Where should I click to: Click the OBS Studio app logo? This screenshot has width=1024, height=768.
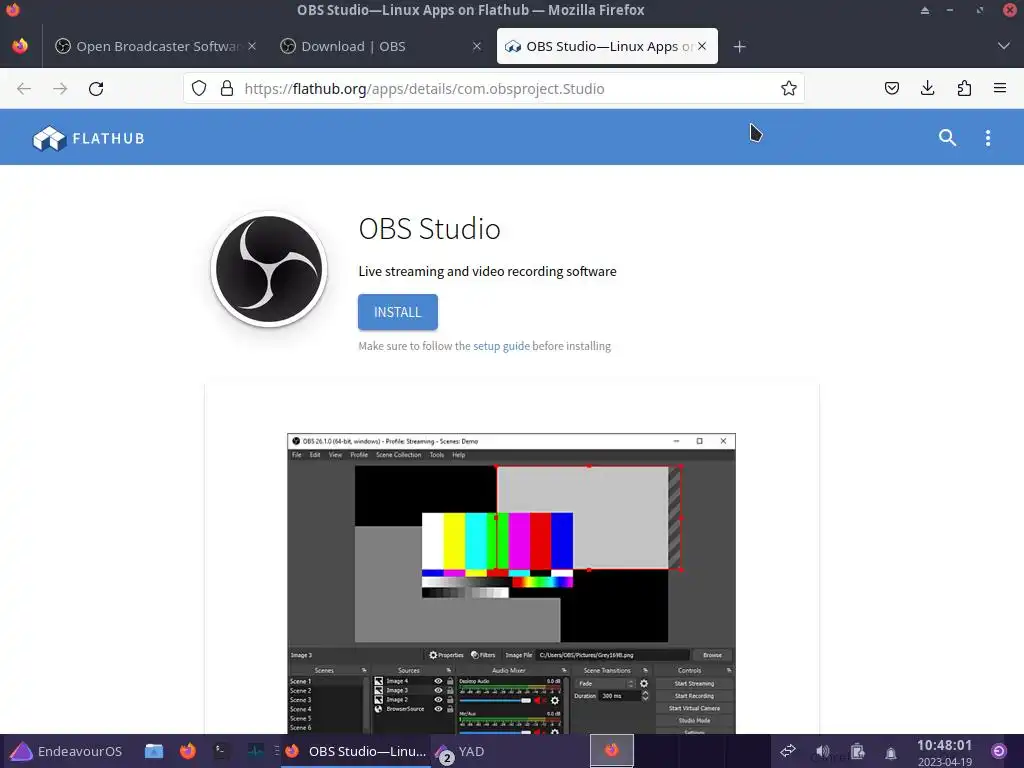(269, 269)
